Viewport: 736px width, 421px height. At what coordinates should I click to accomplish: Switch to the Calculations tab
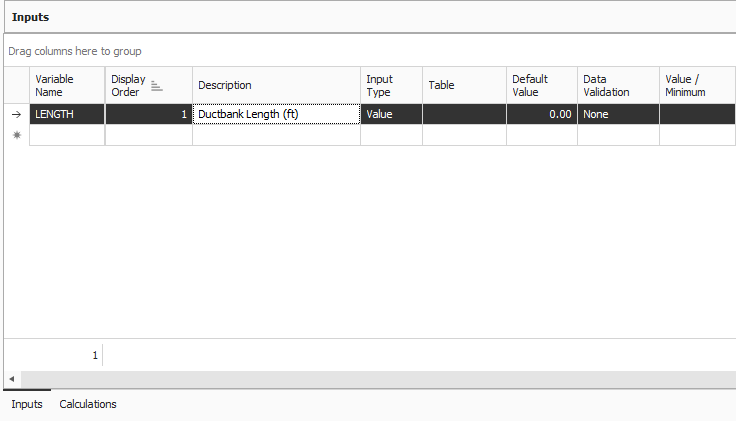tap(88, 404)
